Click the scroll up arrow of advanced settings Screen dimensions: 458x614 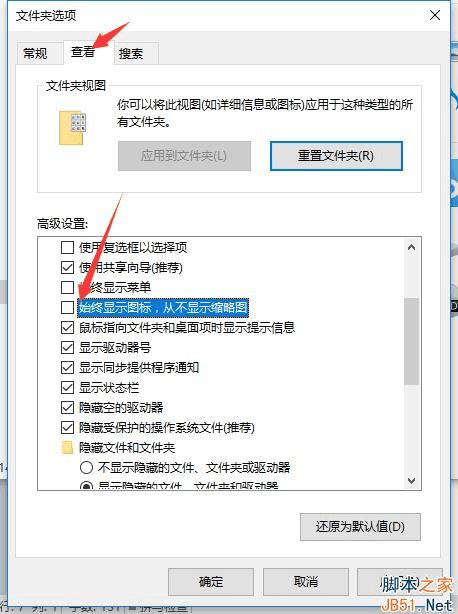point(411,247)
